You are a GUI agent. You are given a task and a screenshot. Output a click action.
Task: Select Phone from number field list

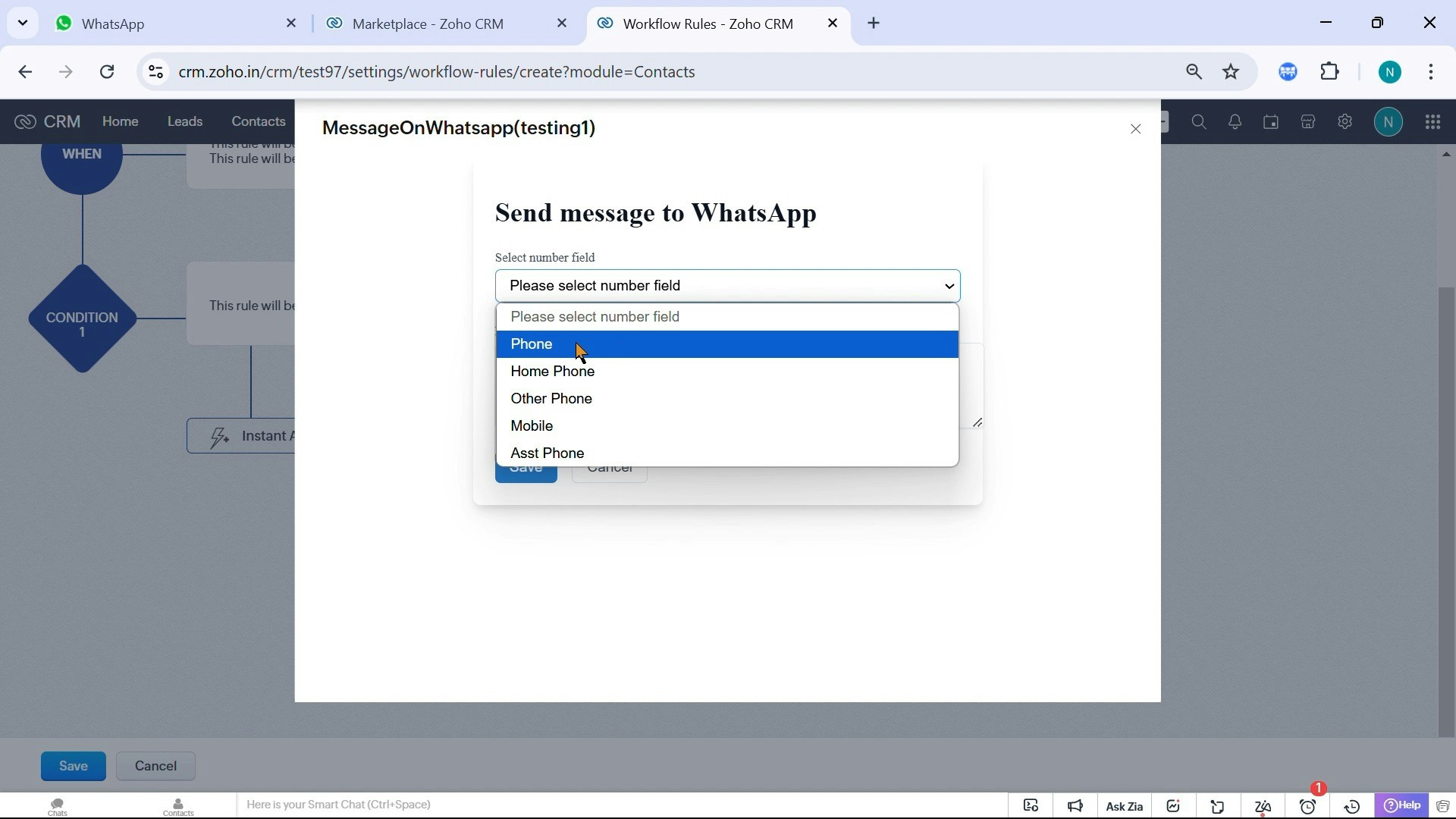pyautogui.click(x=531, y=344)
